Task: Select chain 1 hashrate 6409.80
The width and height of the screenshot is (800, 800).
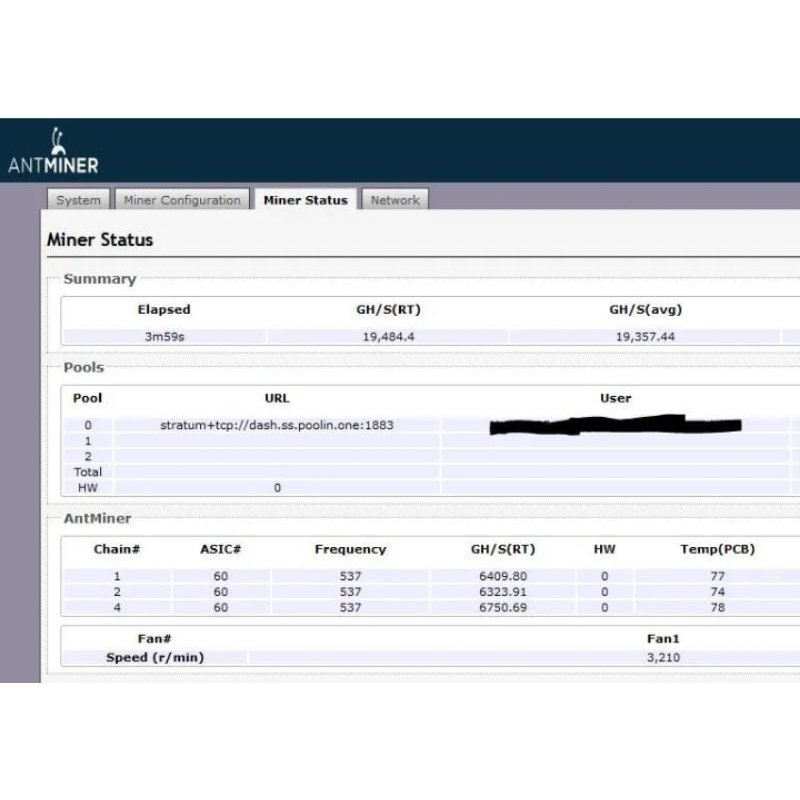Action: coord(503,576)
